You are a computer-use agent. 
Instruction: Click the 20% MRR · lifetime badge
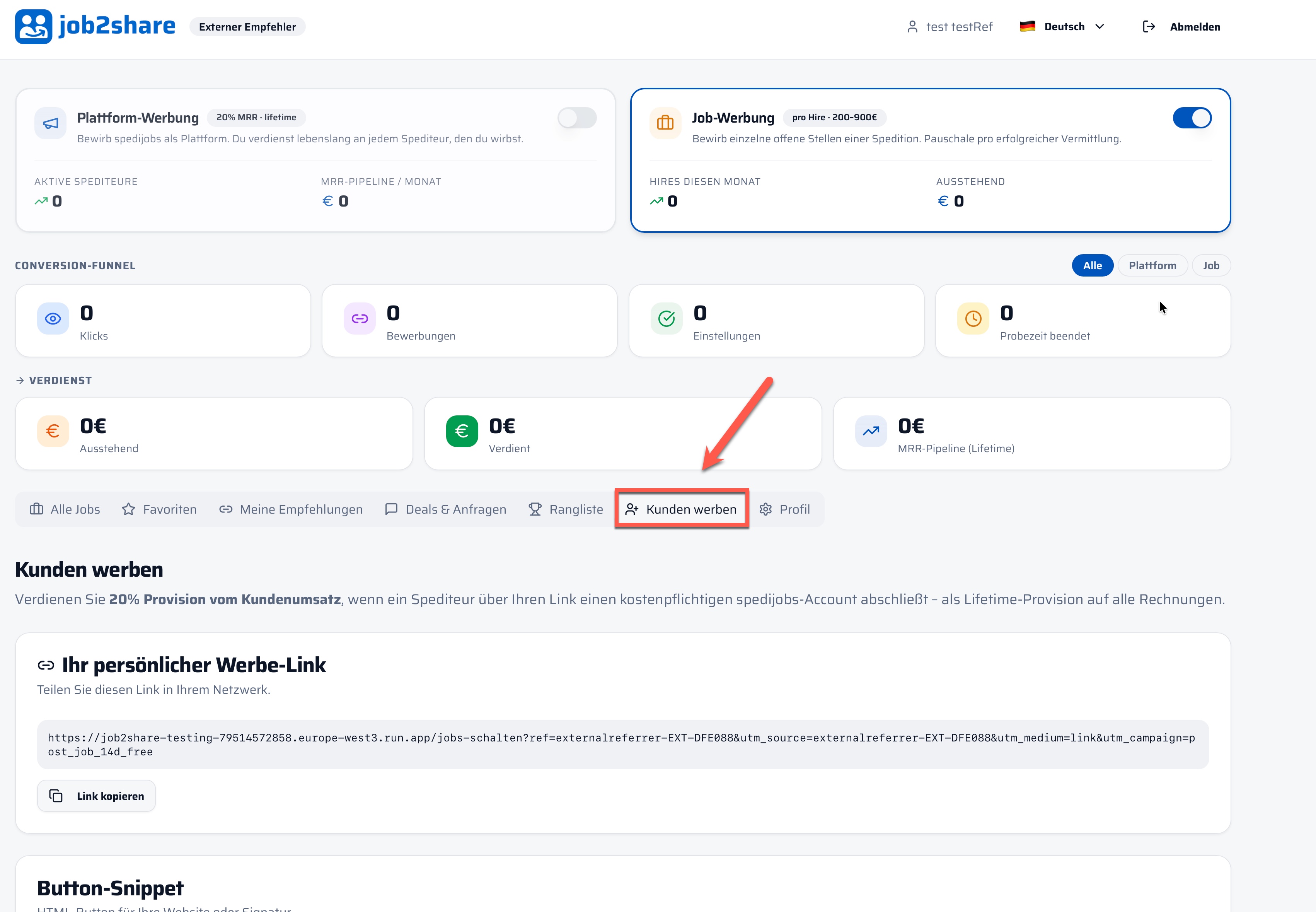point(256,118)
